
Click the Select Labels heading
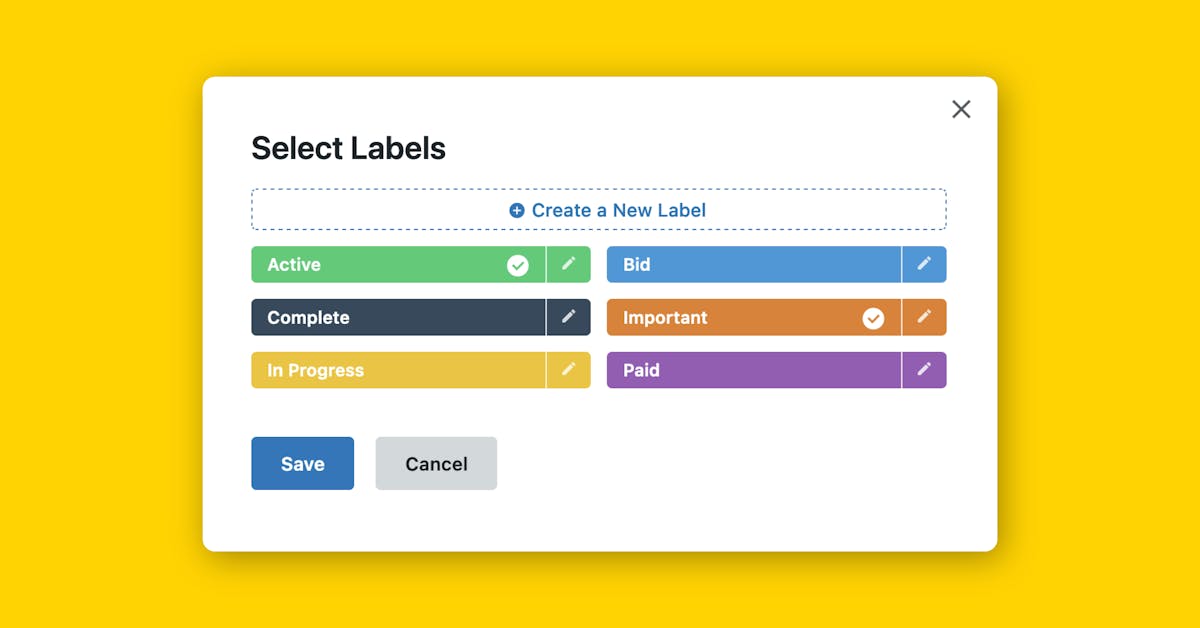(348, 148)
